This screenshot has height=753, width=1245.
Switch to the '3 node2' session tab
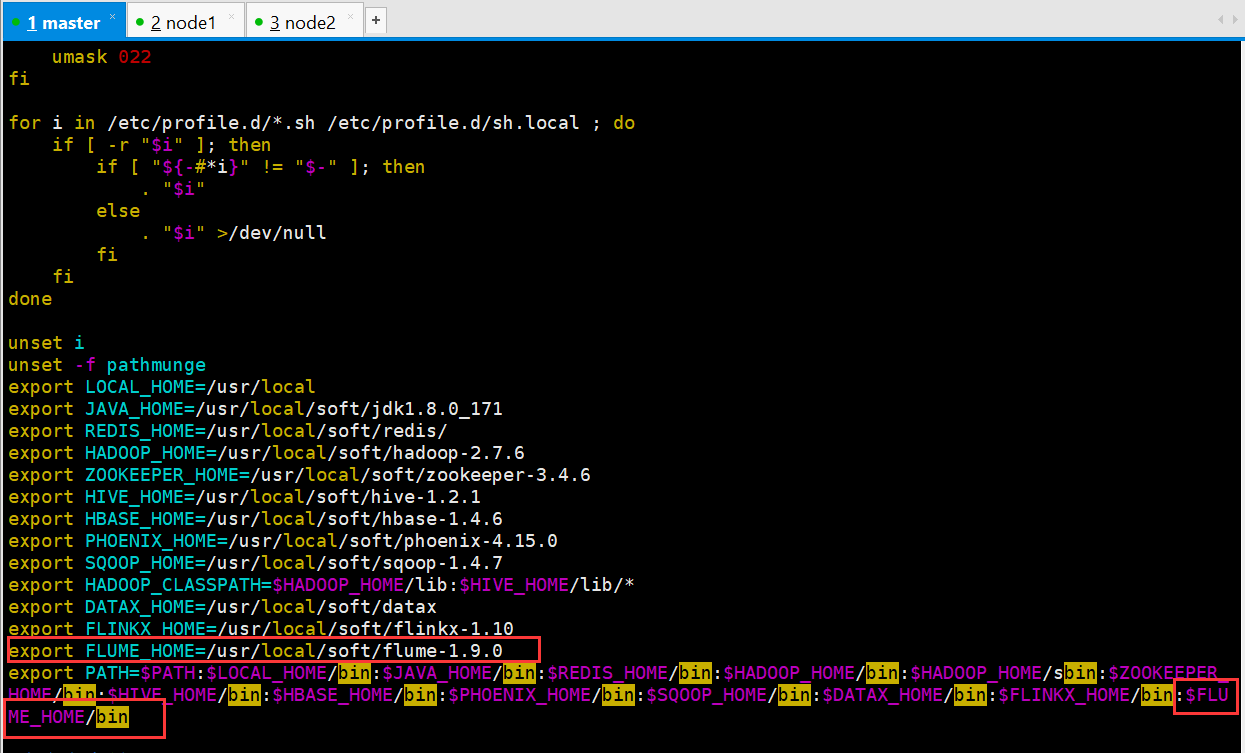pyautogui.click(x=303, y=21)
